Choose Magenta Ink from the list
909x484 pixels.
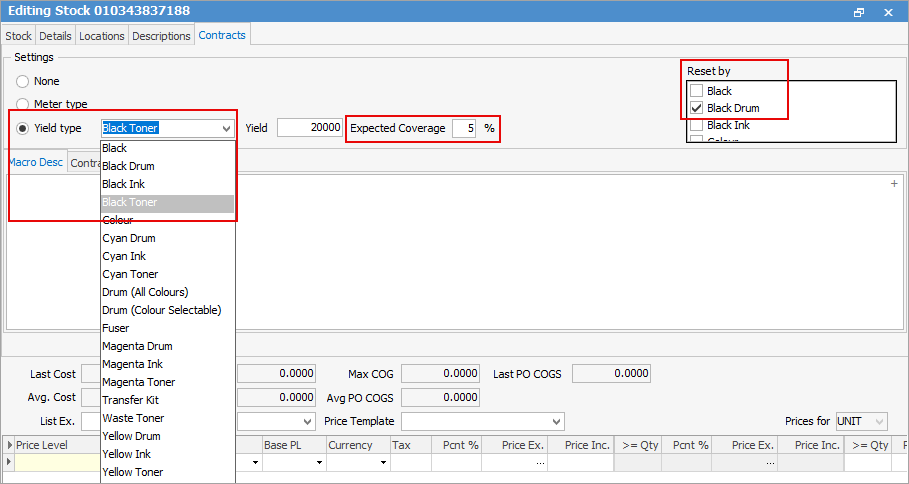168,364
